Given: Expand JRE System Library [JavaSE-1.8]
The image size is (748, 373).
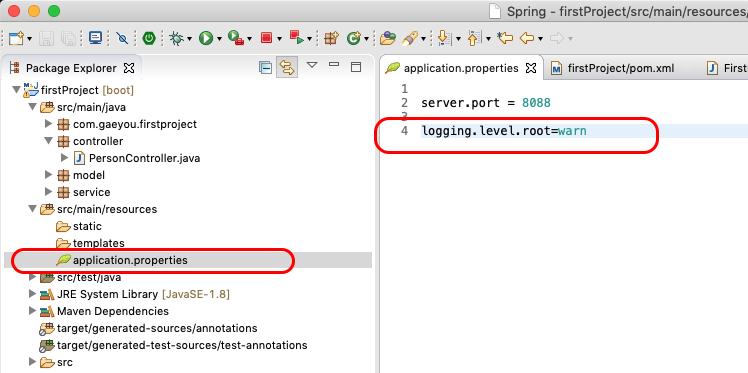Looking at the screenshot, I should pos(32,294).
